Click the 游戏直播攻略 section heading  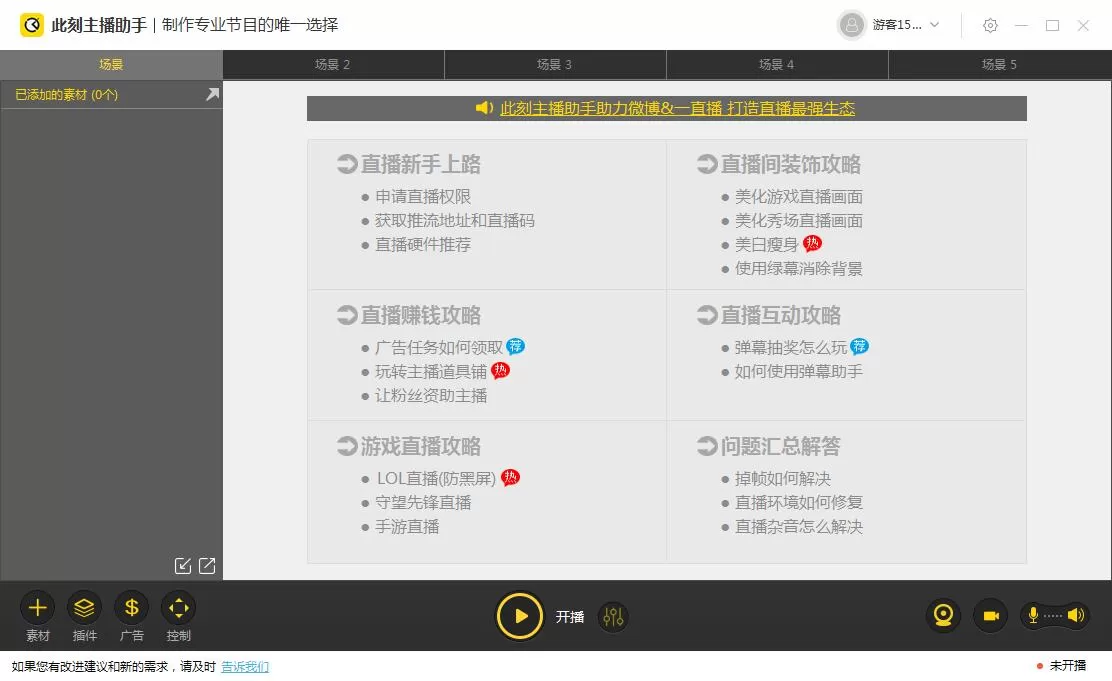[420, 447]
